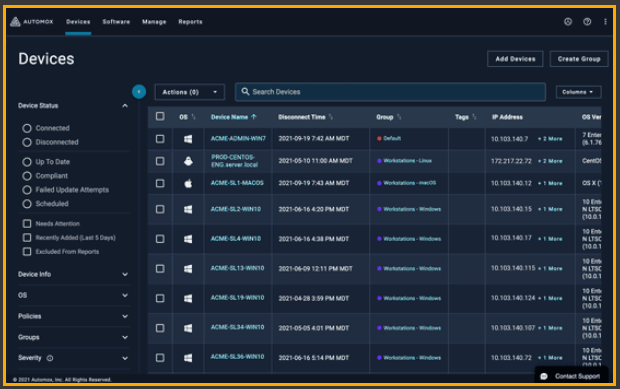Click the Apple icon for ACME-SL1-MACOS
The image size is (620, 389).
(x=188, y=183)
